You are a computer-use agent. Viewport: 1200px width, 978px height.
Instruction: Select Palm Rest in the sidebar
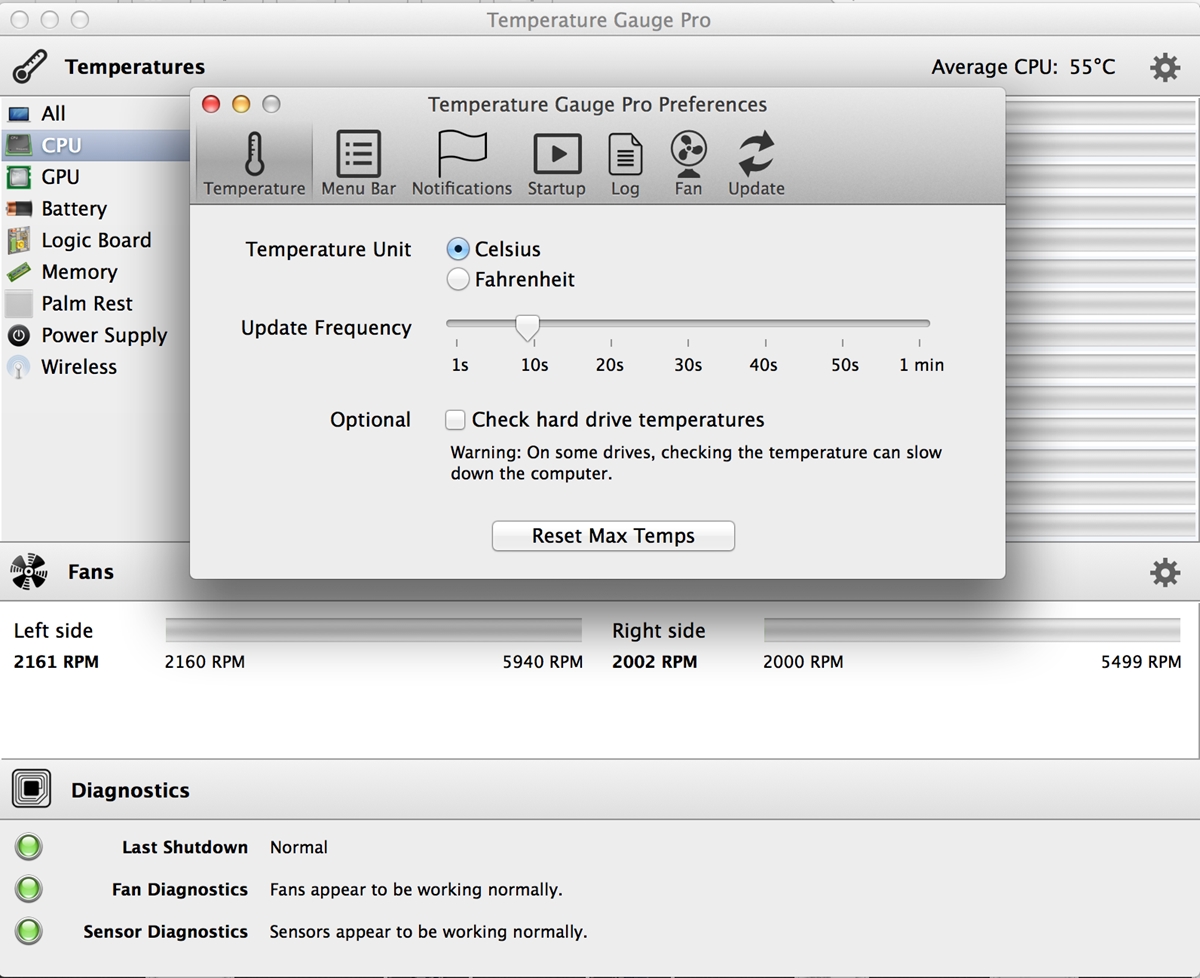[x=95, y=304]
